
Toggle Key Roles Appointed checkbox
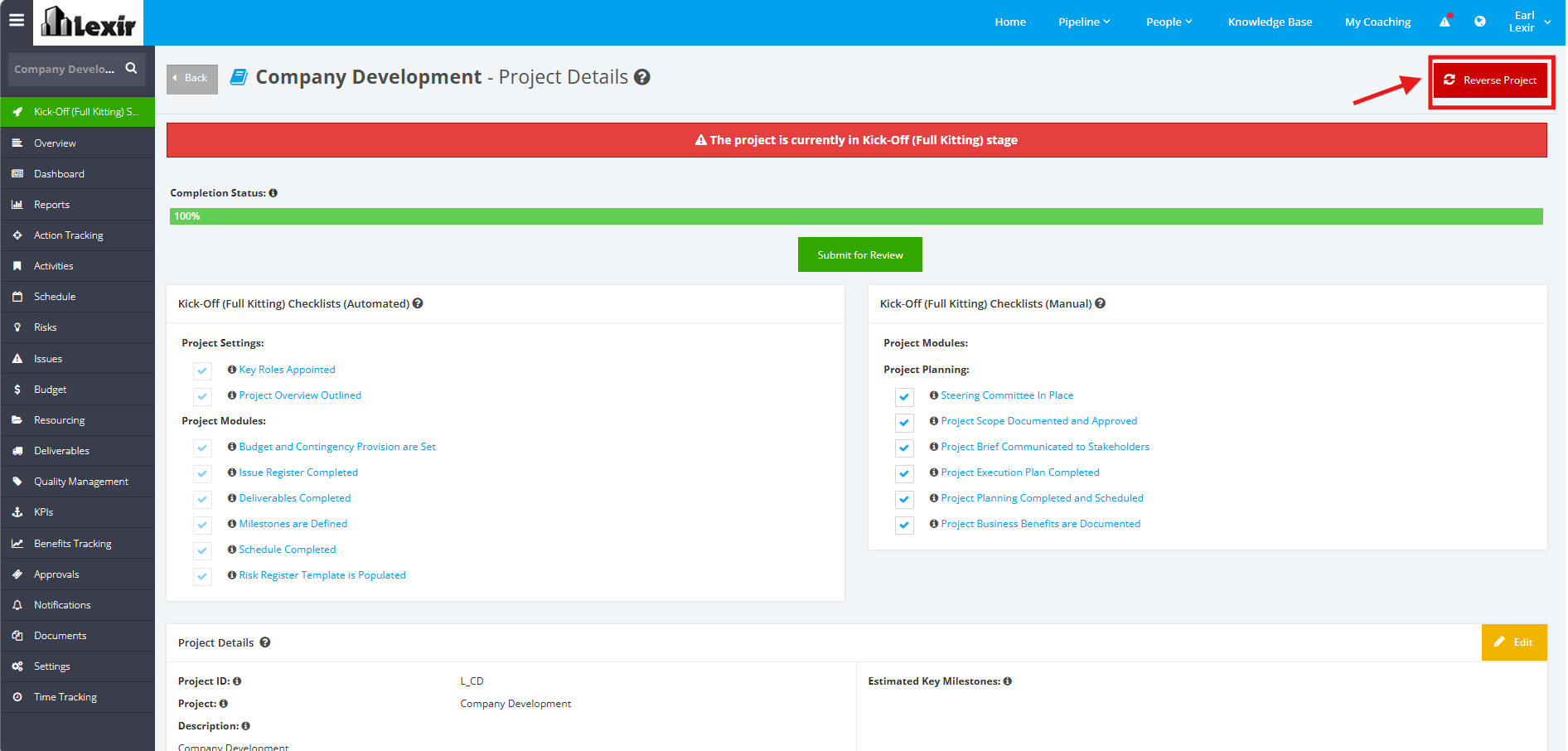203,371
